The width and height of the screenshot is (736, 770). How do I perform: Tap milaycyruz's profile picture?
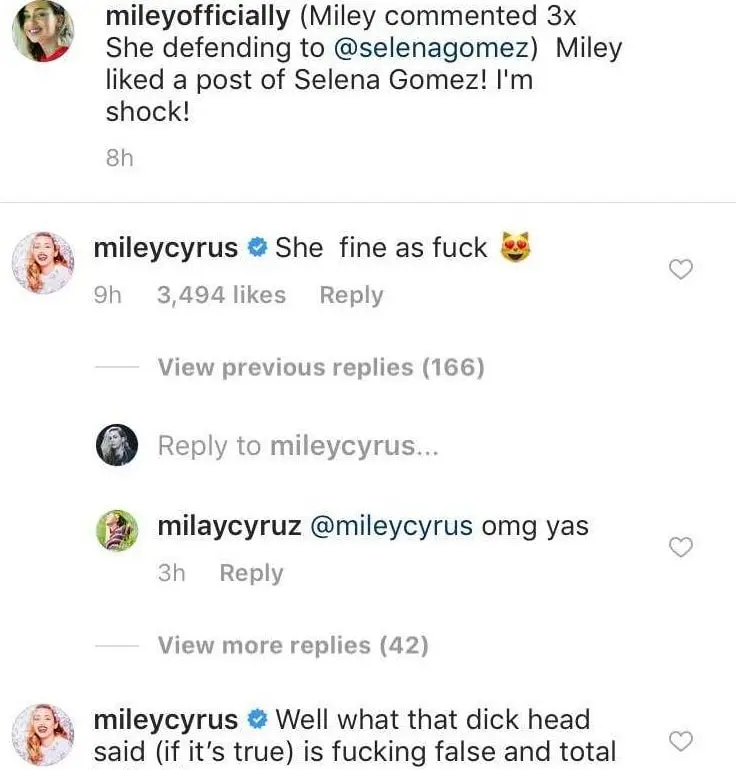coord(116,530)
